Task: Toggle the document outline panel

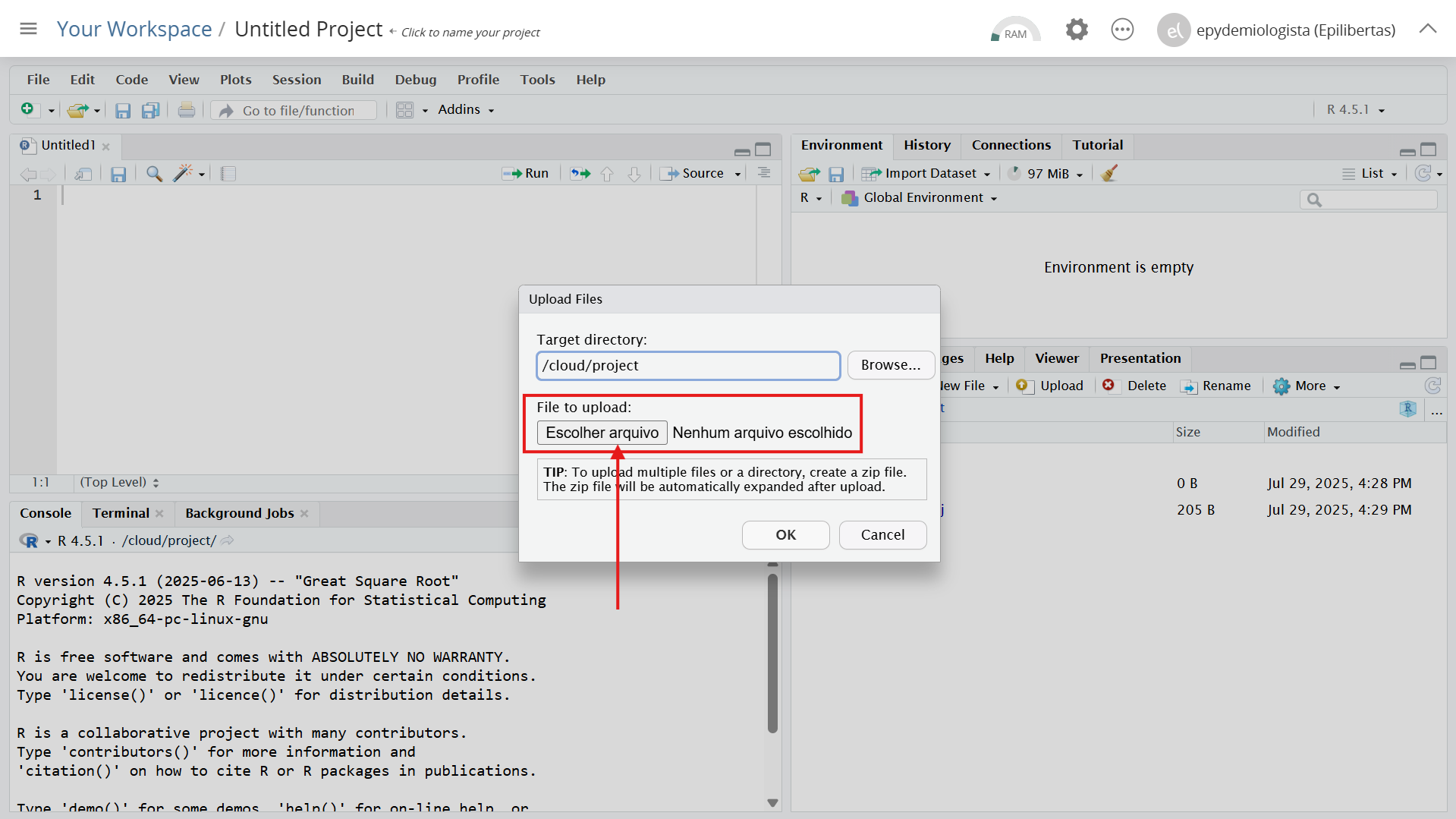Action: tap(764, 174)
